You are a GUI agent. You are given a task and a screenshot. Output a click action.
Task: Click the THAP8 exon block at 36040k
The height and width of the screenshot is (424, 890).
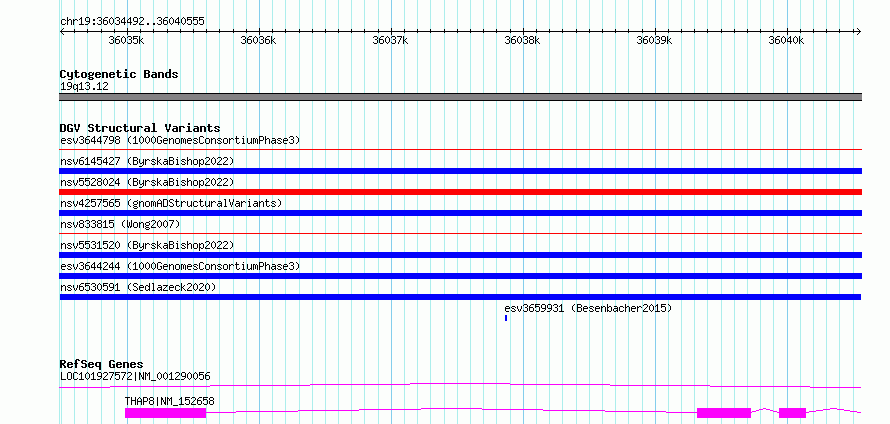pyautogui.click(x=792, y=413)
